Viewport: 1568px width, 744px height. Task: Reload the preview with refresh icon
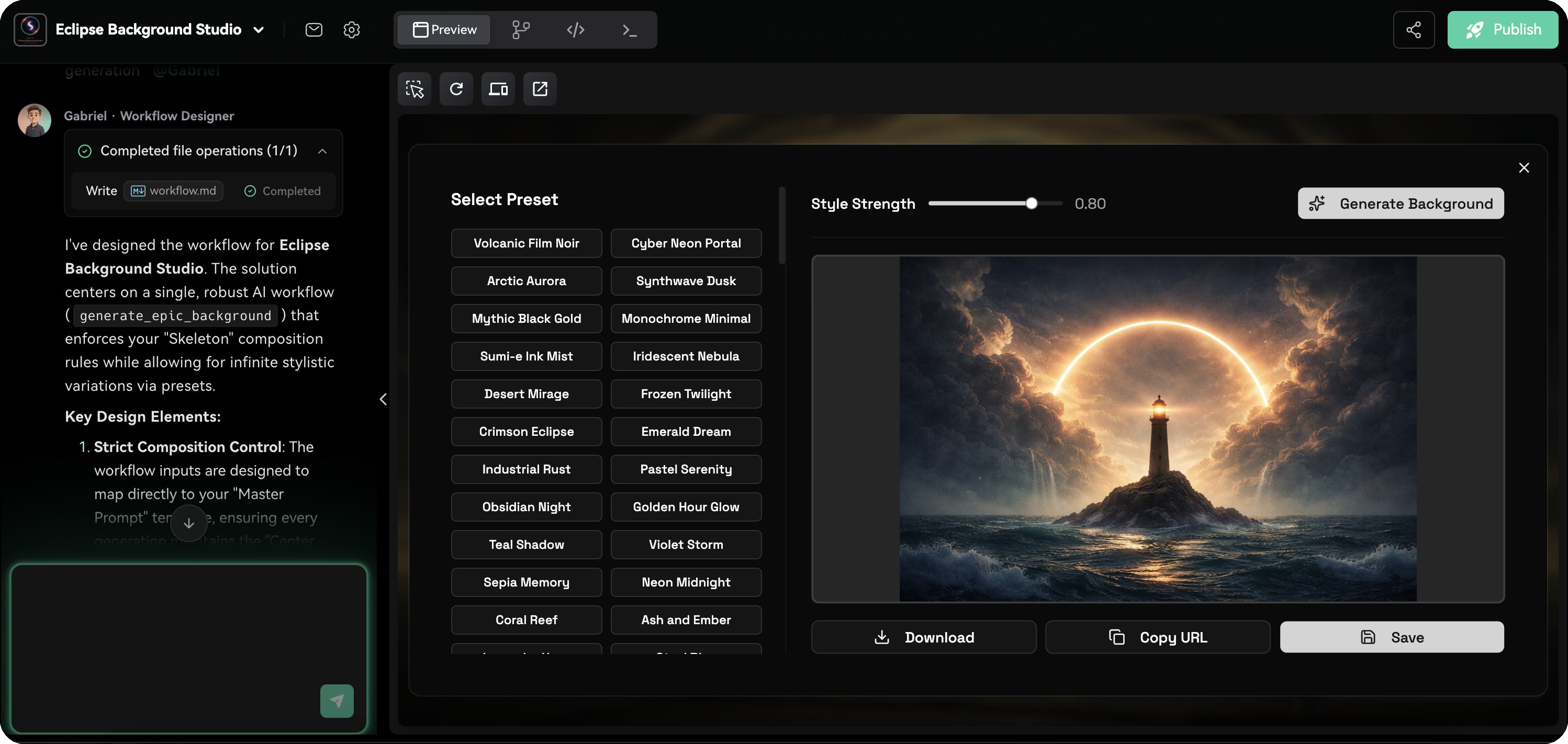tap(456, 89)
